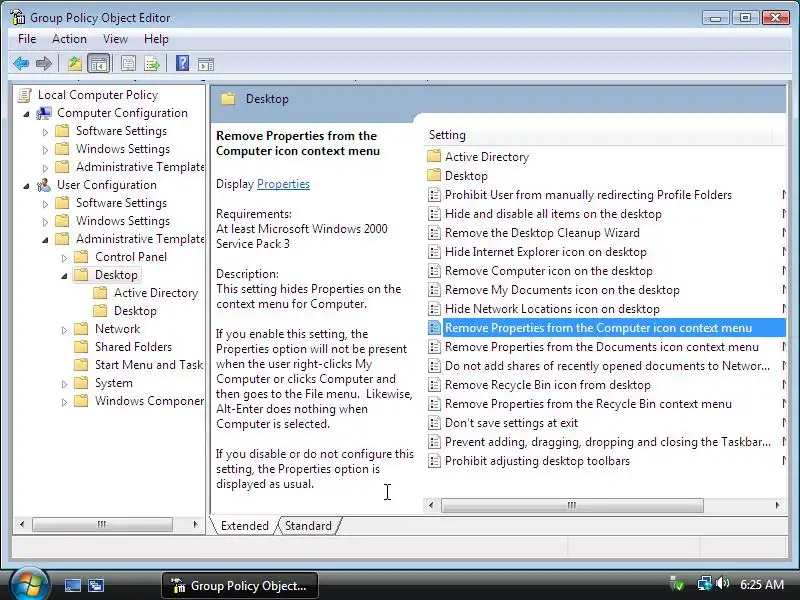Select Start Menu and Taskbar tree item

pos(148,365)
